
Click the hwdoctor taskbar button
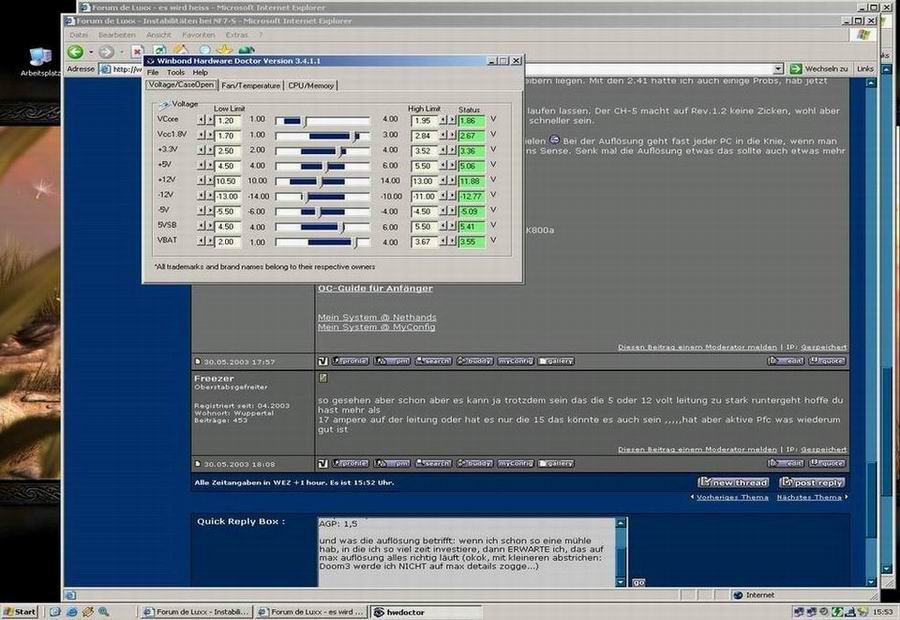coord(425,613)
